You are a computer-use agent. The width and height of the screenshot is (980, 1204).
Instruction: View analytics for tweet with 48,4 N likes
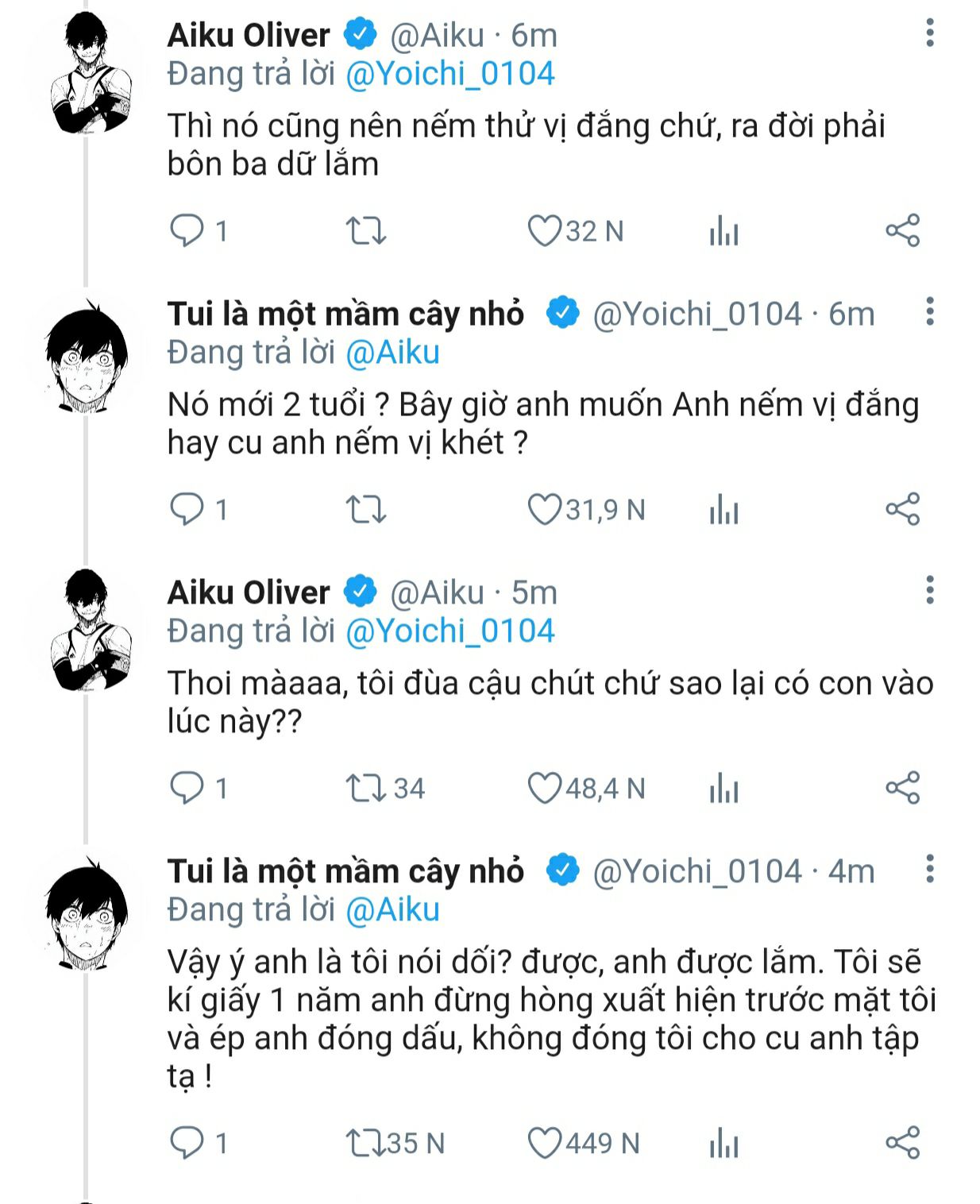coord(723,789)
